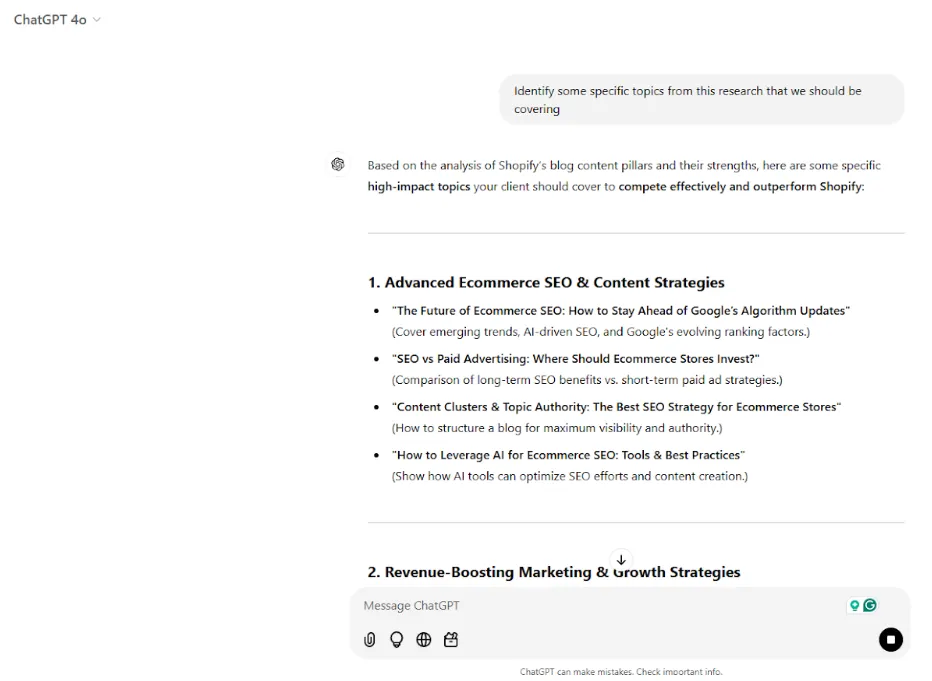The image size is (932, 681).
Task: Open the ChatGPT 4o model selector dropdown
Action: coord(57,20)
